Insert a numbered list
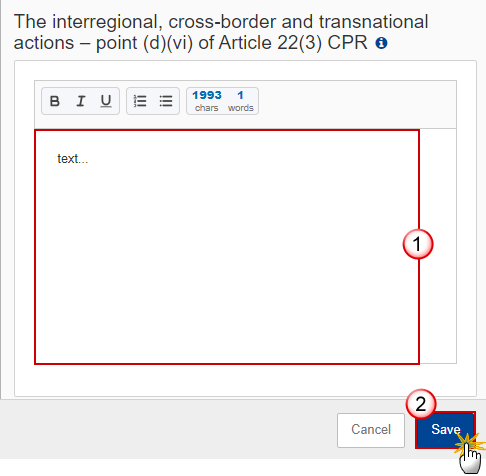 tap(140, 101)
